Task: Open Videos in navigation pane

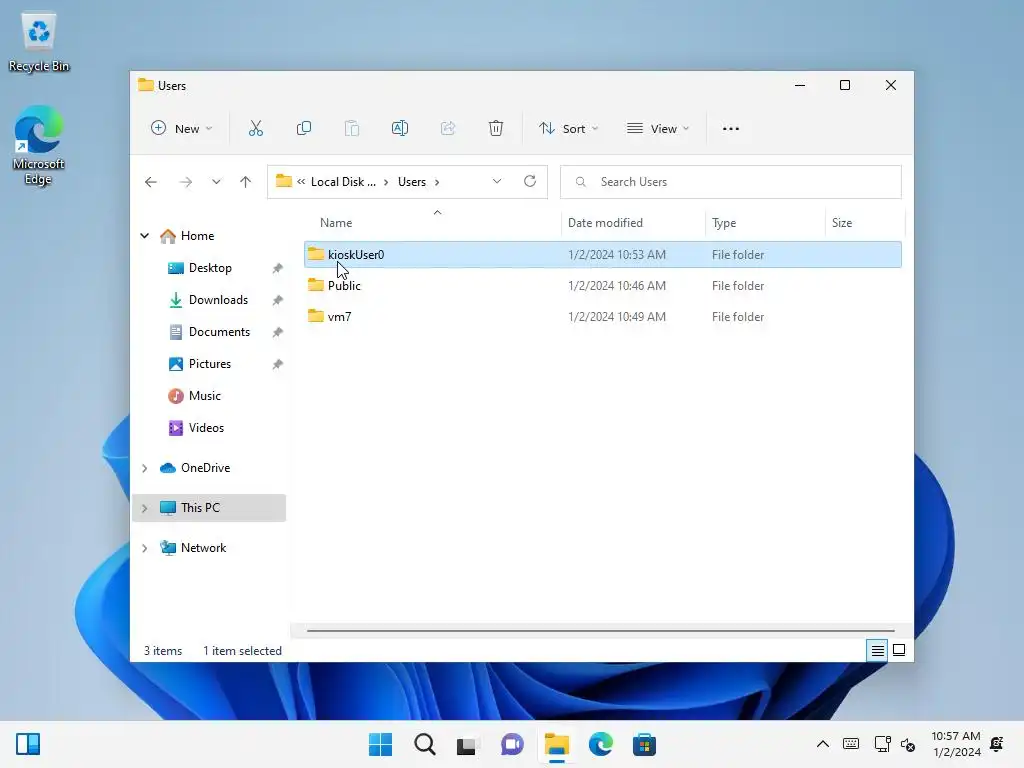Action: tap(206, 428)
